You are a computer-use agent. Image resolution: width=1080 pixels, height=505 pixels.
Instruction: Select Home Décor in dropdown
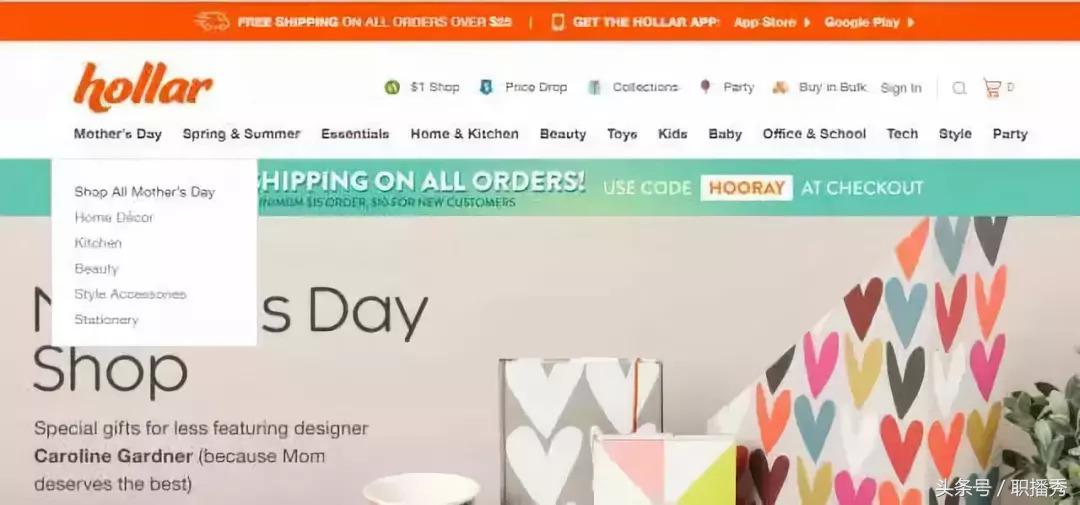click(x=114, y=218)
